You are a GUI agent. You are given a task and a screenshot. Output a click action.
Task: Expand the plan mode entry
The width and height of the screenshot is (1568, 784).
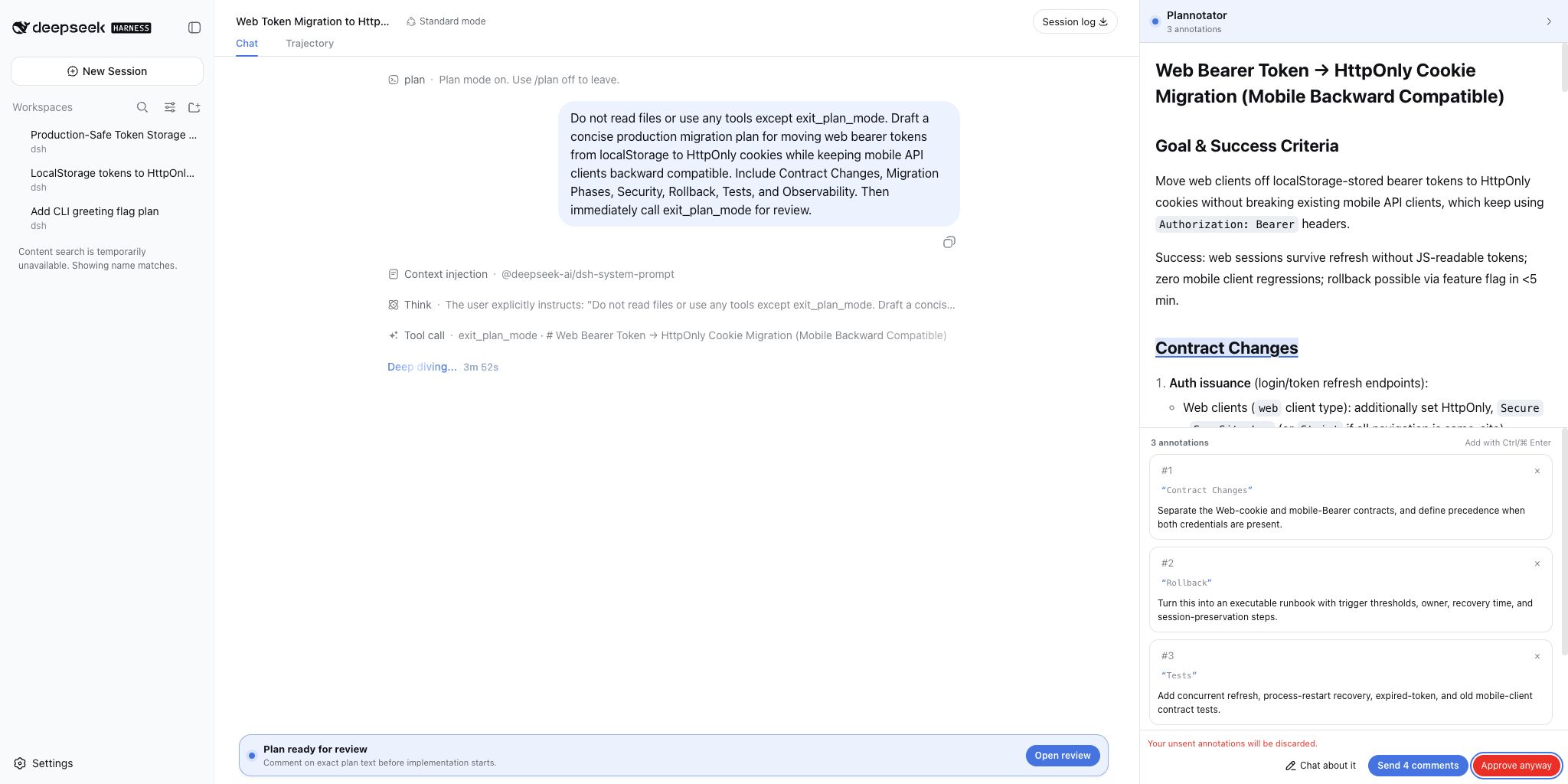pos(504,80)
